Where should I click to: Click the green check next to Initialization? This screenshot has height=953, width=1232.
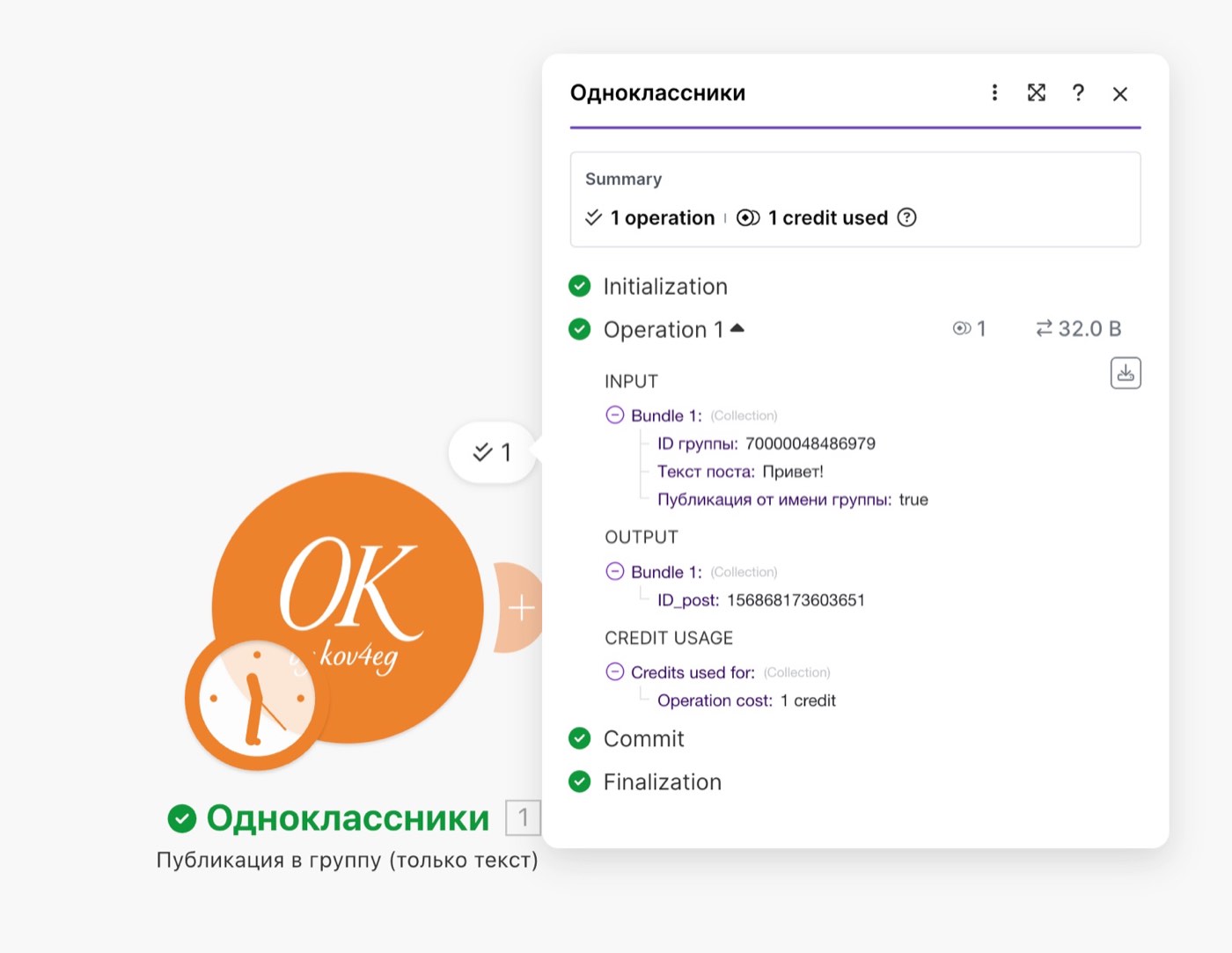[x=580, y=286]
